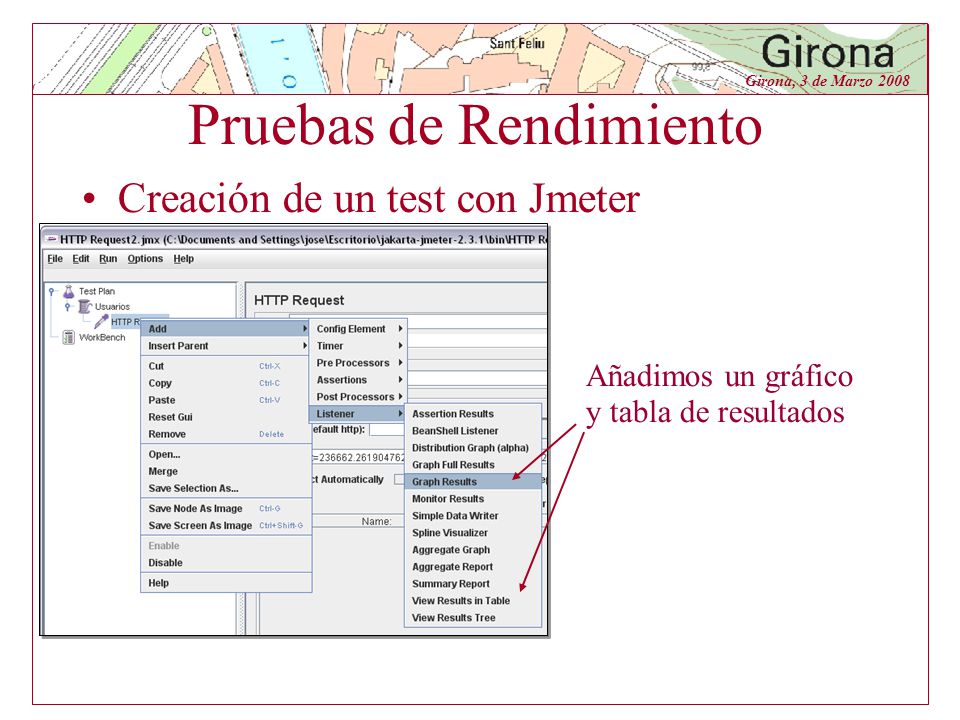Add Simple Data Writer listener
Image resolution: width=960 pixels, height=720 pixels.
pyautogui.click(x=473, y=516)
